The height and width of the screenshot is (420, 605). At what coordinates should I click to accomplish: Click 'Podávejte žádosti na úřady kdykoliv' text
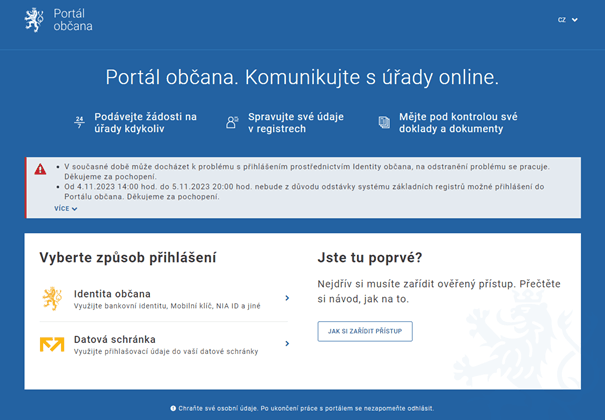pos(145,123)
